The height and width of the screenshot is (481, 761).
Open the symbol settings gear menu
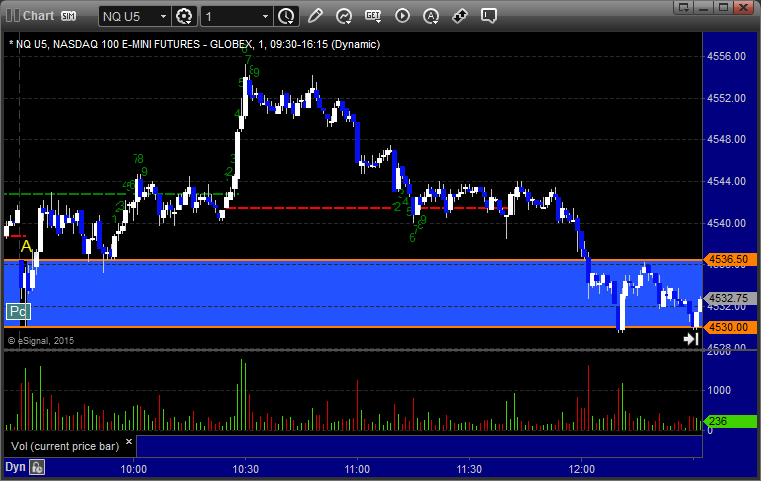coord(184,17)
